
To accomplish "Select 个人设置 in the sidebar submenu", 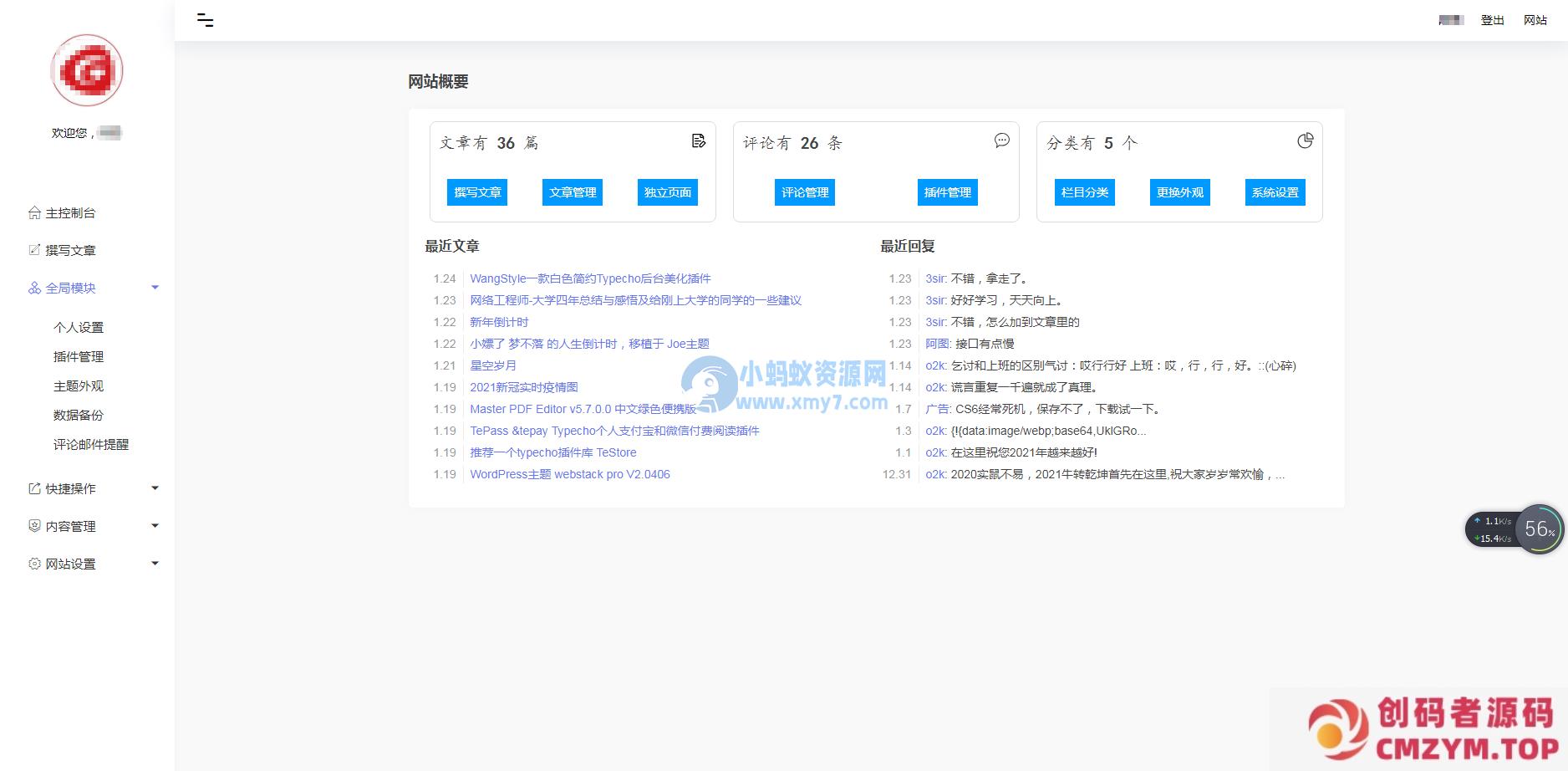I will coord(79,327).
